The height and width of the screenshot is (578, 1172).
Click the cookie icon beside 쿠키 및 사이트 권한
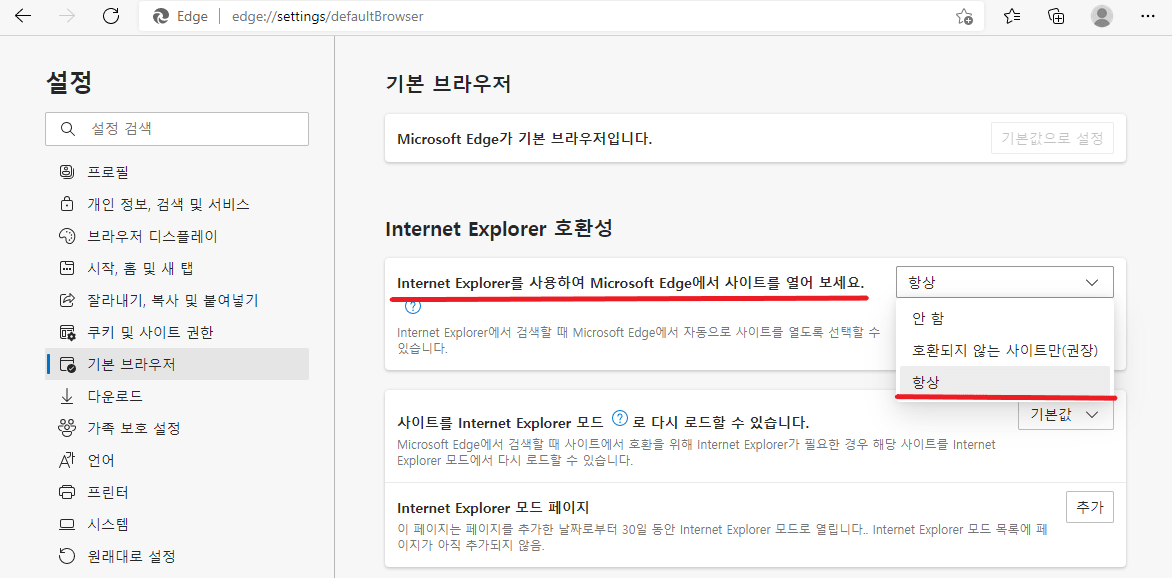point(67,332)
